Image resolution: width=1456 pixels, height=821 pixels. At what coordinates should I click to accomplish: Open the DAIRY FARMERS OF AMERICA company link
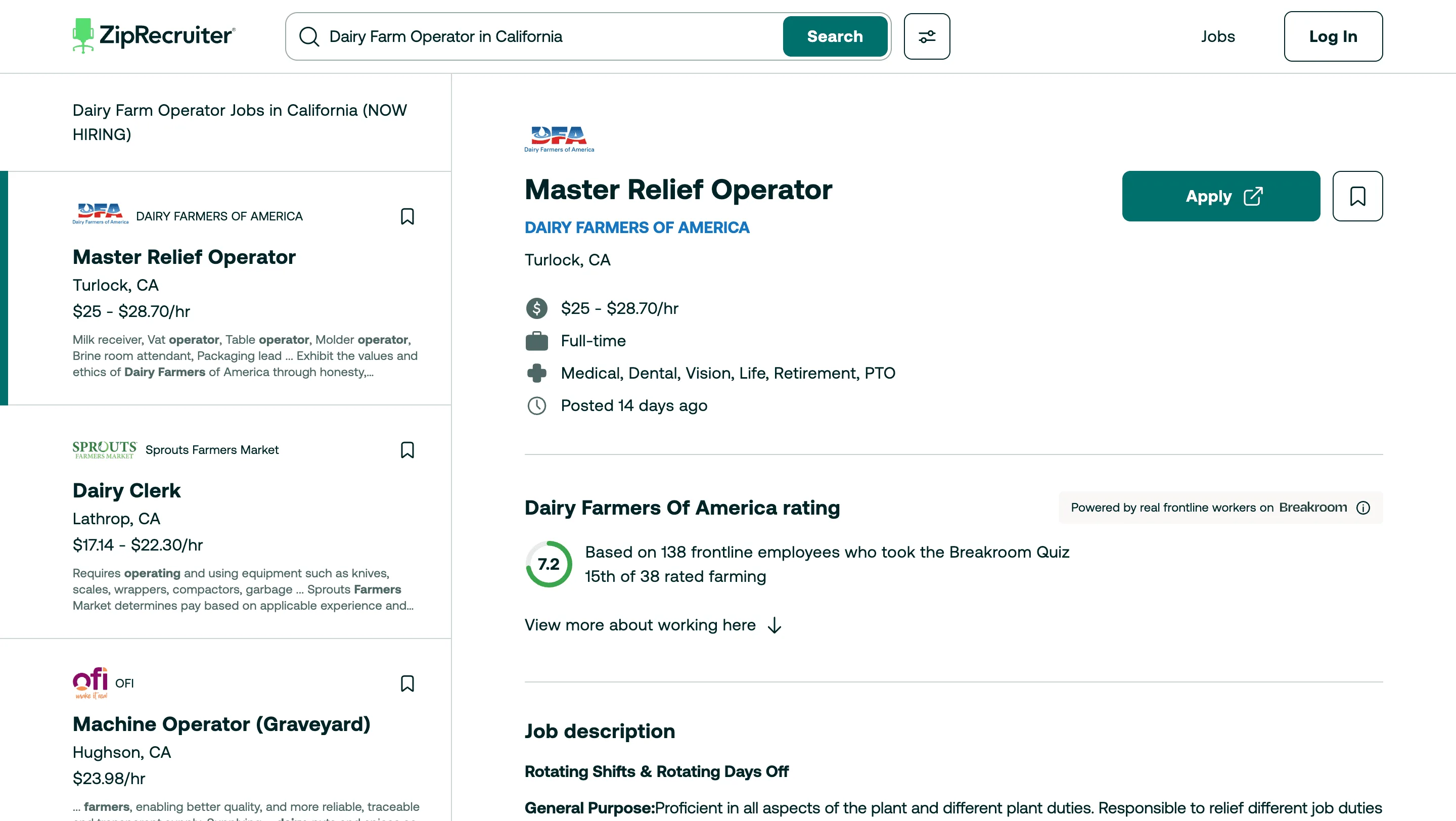(x=637, y=227)
